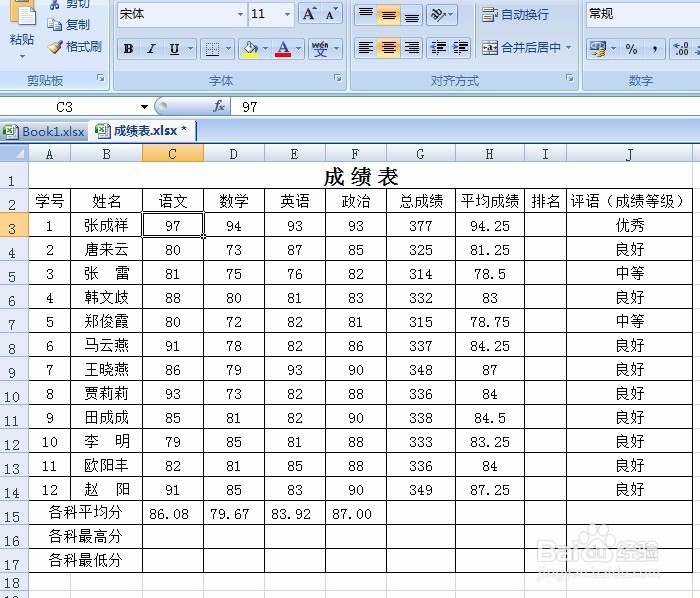700x598 pixels.
Task: Open the Font (字体) dialog launcher
Action: click(338, 79)
